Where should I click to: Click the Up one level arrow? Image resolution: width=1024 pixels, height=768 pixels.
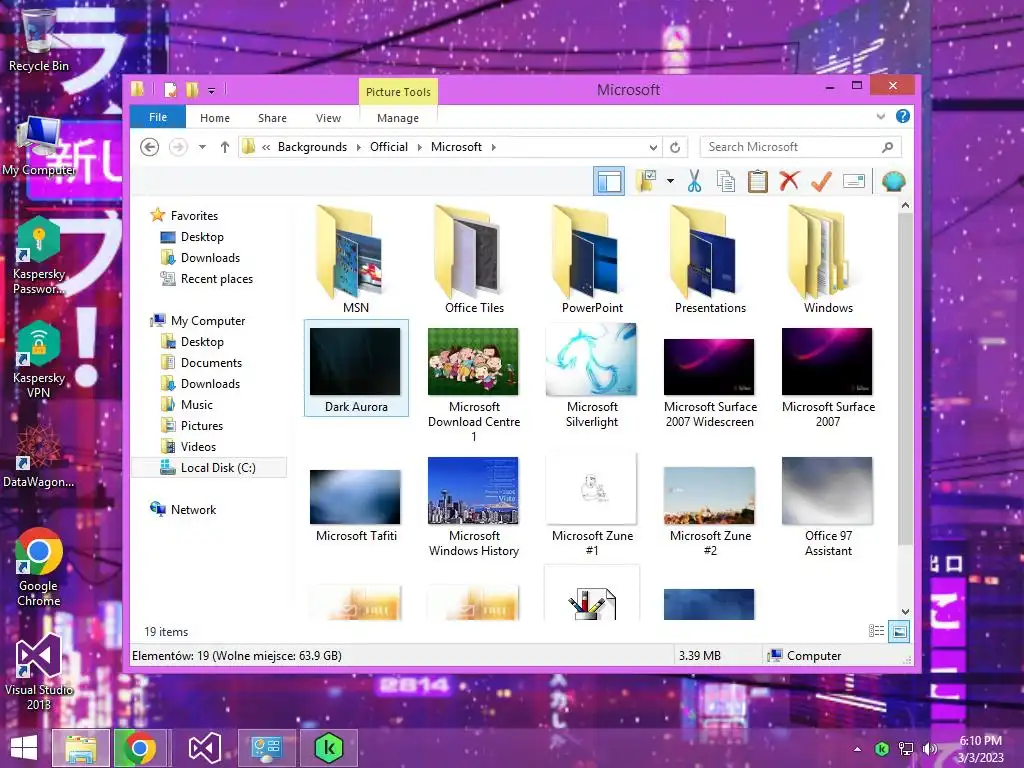pos(225,147)
